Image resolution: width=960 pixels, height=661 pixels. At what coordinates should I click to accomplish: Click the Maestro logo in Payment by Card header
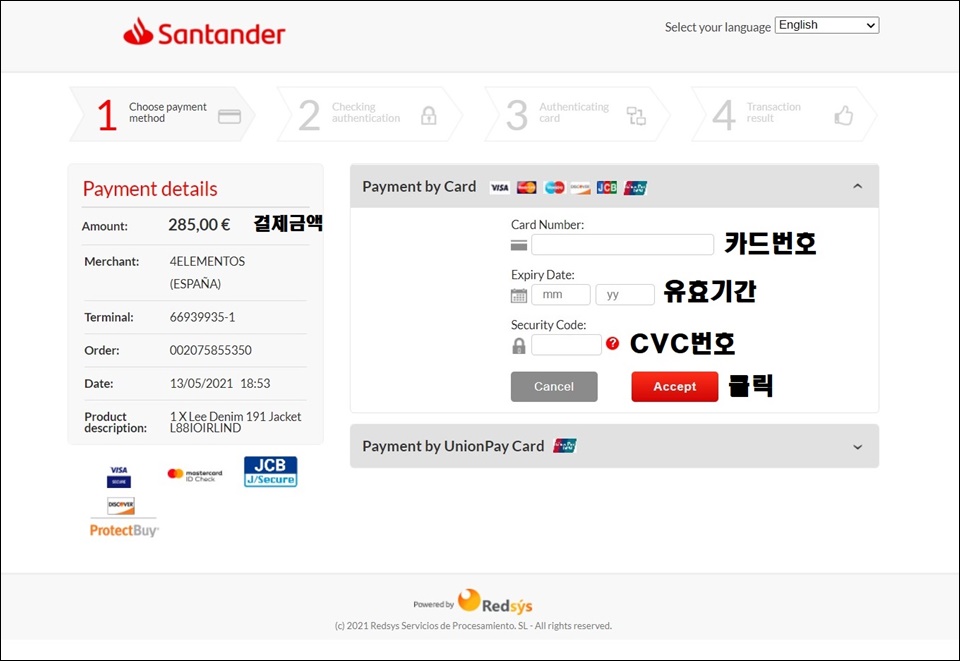[x=554, y=187]
